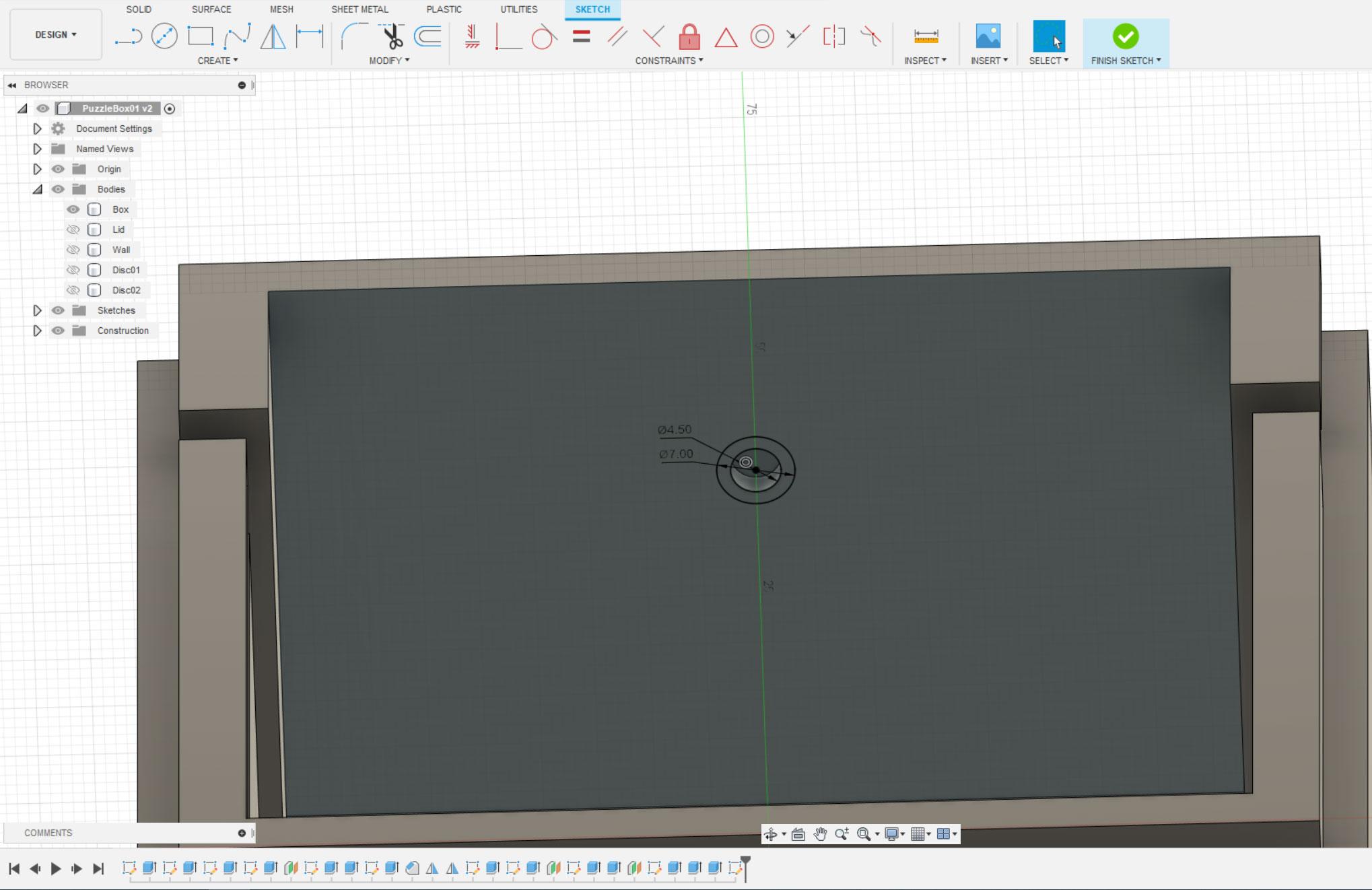Select the Line sketch tool
Image resolution: width=1372 pixels, height=890 pixels.
point(128,36)
